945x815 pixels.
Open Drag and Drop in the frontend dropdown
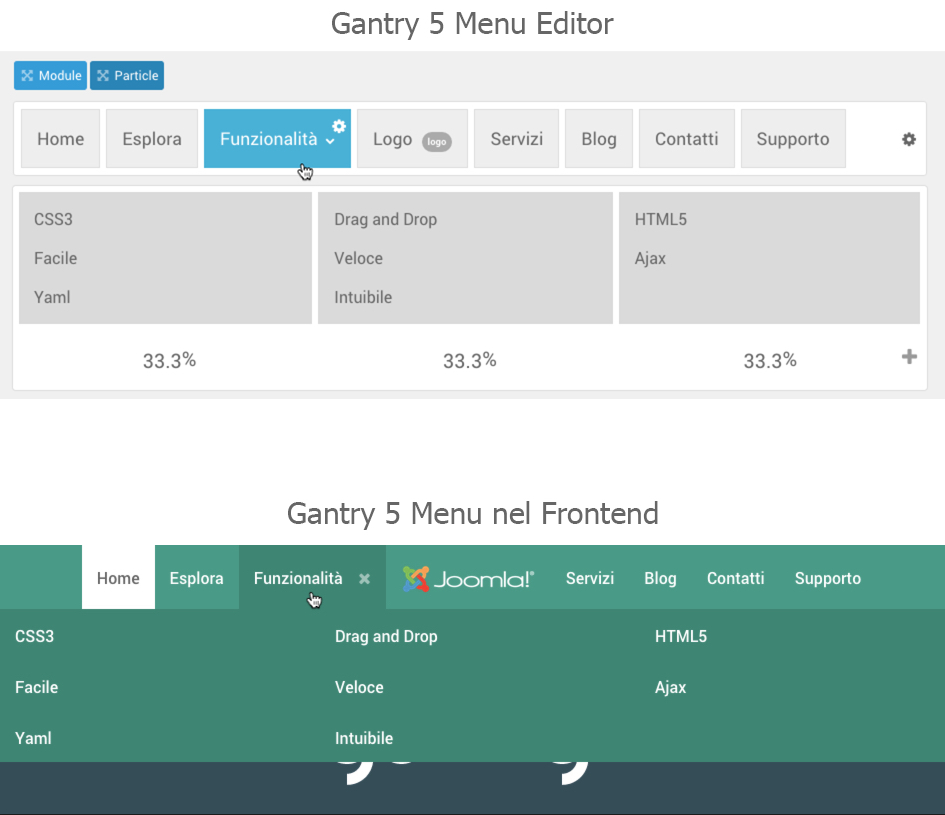(x=386, y=636)
